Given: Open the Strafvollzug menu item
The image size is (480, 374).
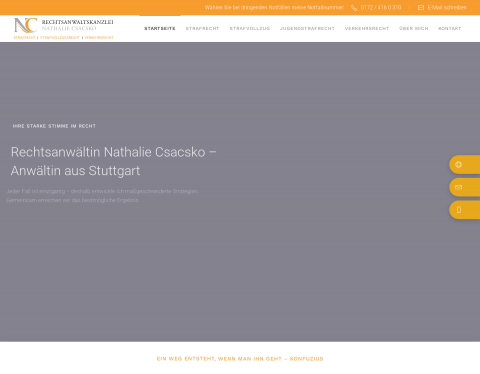Looking at the screenshot, I should [x=250, y=29].
